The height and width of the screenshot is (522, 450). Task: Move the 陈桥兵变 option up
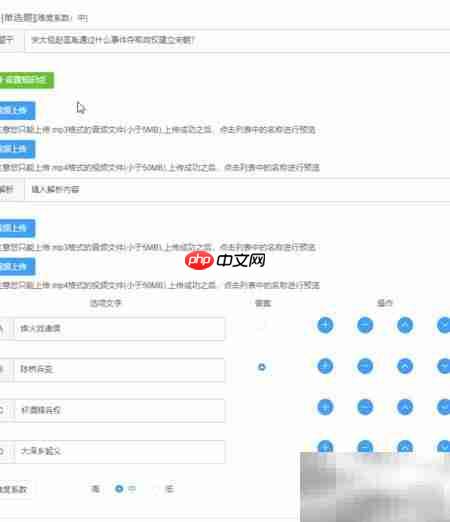pyautogui.click(x=405, y=366)
